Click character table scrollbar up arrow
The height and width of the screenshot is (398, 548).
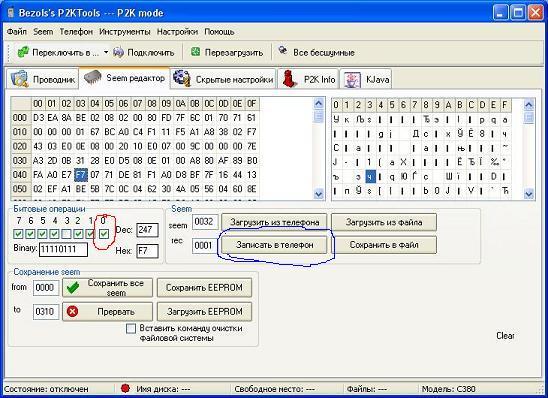click(x=529, y=104)
